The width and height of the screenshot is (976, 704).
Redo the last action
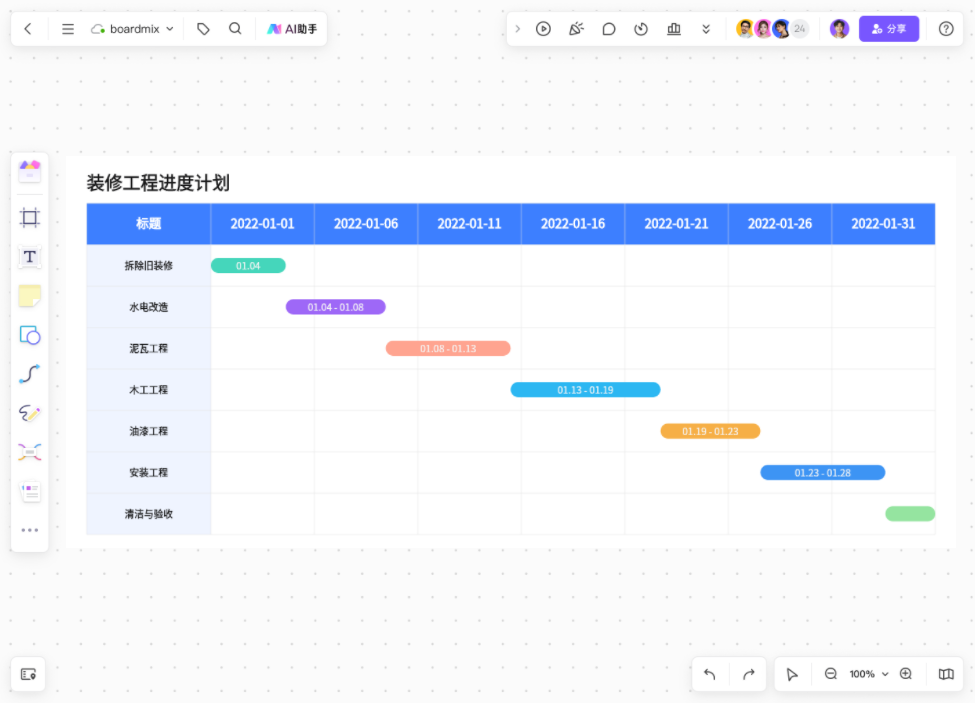749,674
